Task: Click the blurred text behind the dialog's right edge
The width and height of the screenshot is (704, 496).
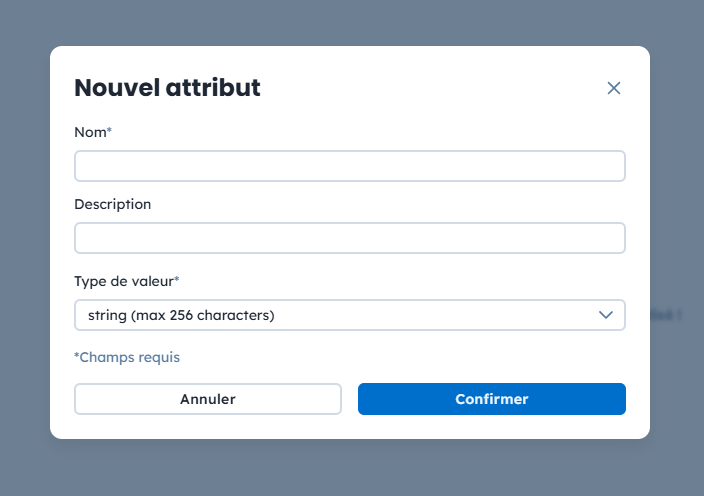Action: (x=667, y=315)
